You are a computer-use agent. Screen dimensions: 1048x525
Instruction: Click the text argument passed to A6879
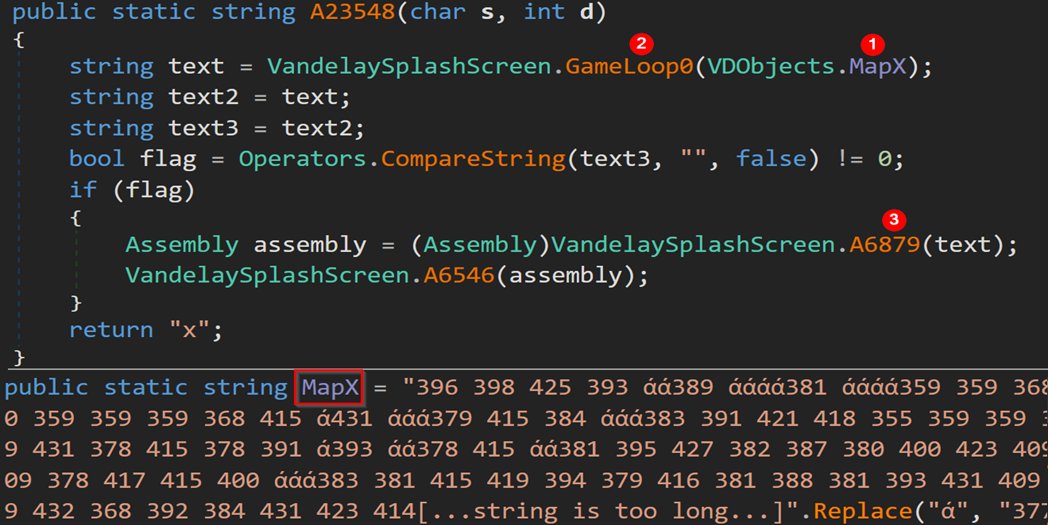click(x=962, y=244)
